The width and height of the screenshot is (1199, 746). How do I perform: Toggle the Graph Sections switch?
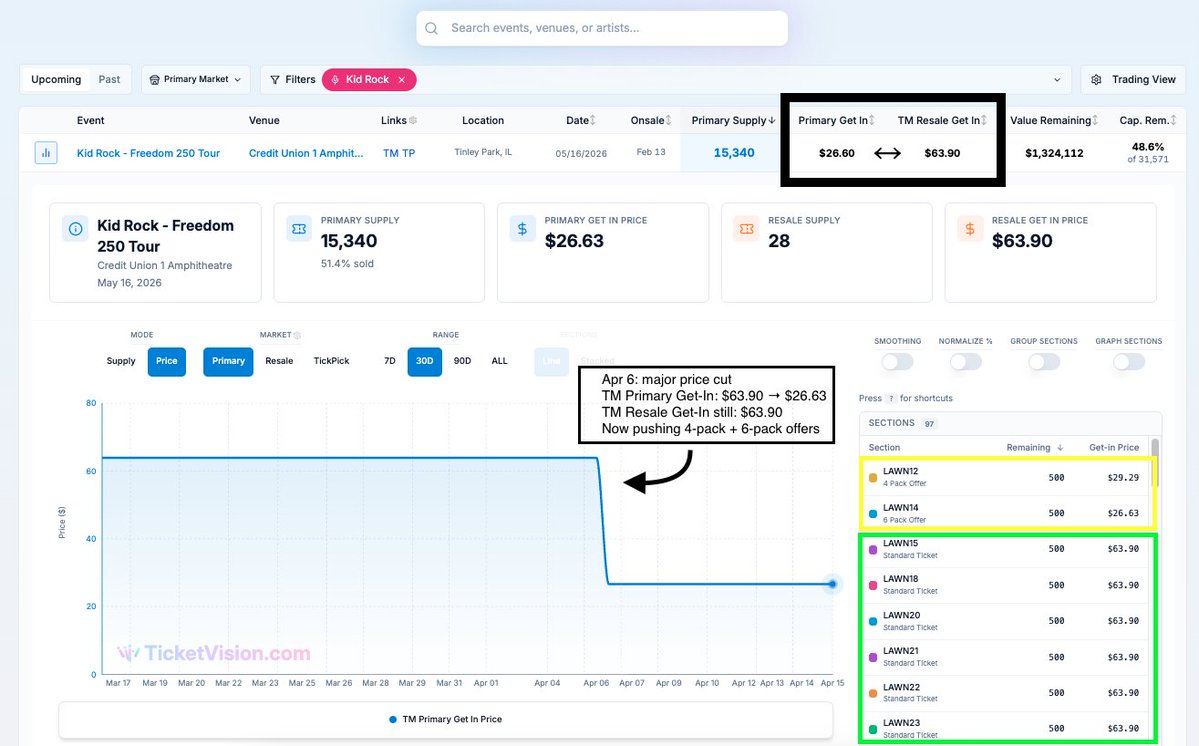coord(1129,362)
